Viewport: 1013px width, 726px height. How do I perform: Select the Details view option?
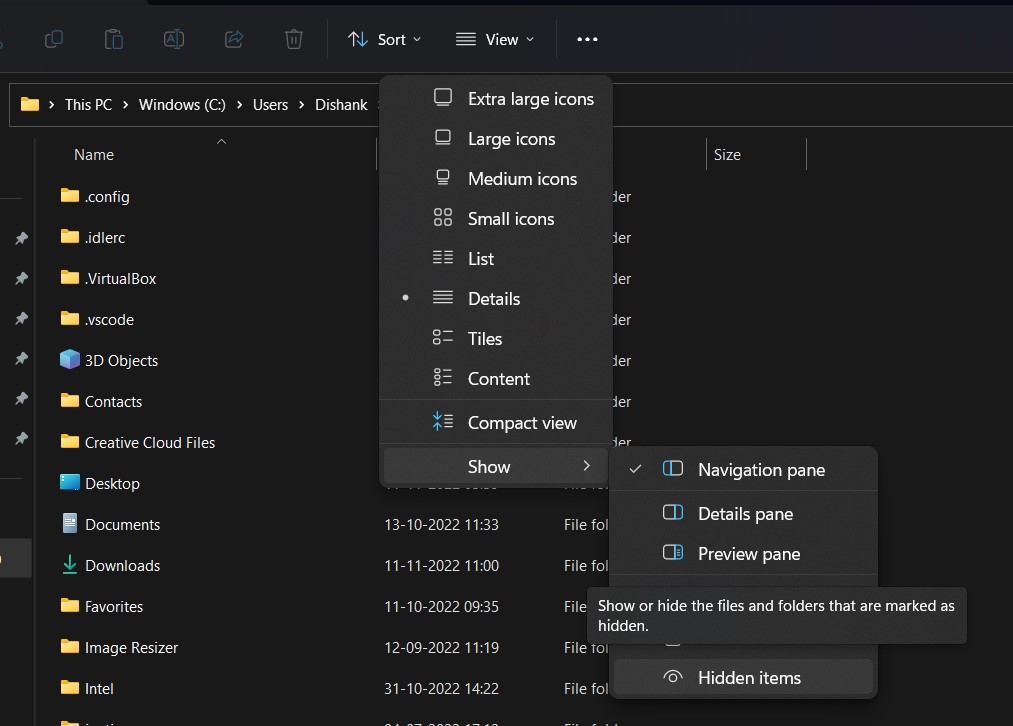click(493, 298)
